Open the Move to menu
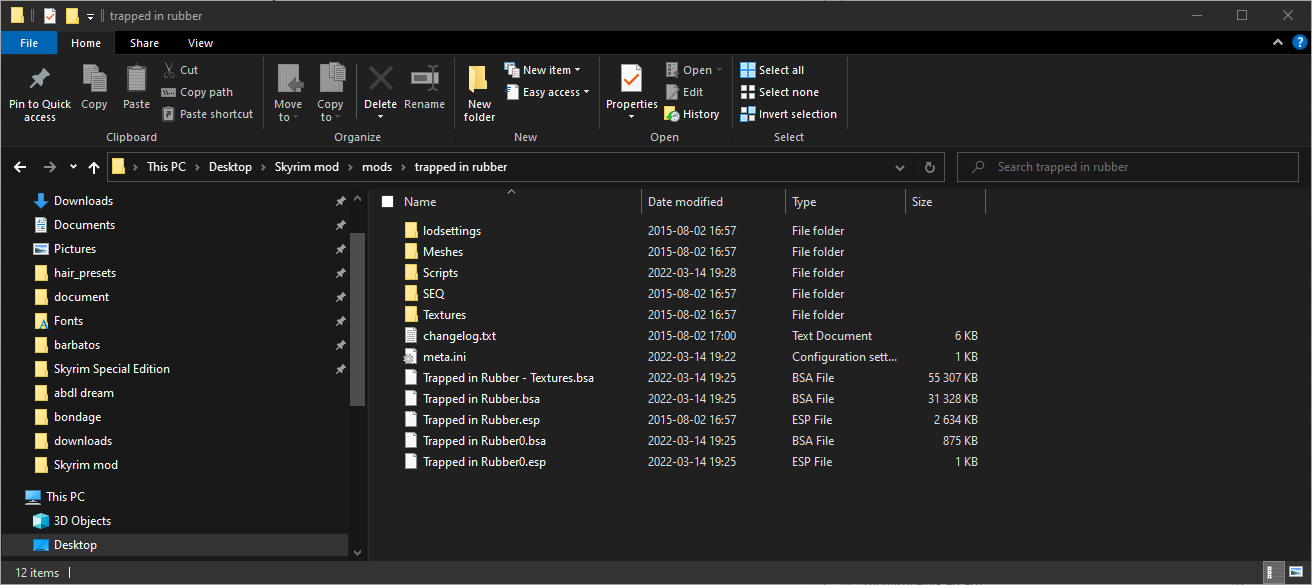The height and width of the screenshot is (585, 1312). point(288,94)
